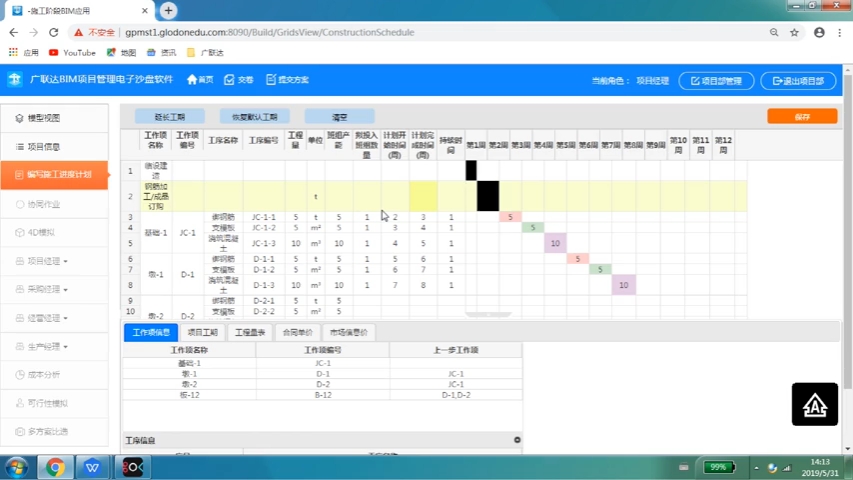Screen dimensions: 853x480
Task: Go back in browser history
Action: pos(14,33)
